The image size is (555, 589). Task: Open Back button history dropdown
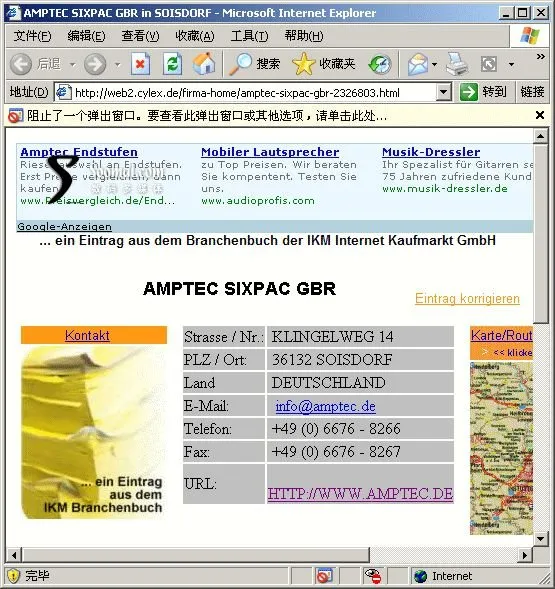73,65
